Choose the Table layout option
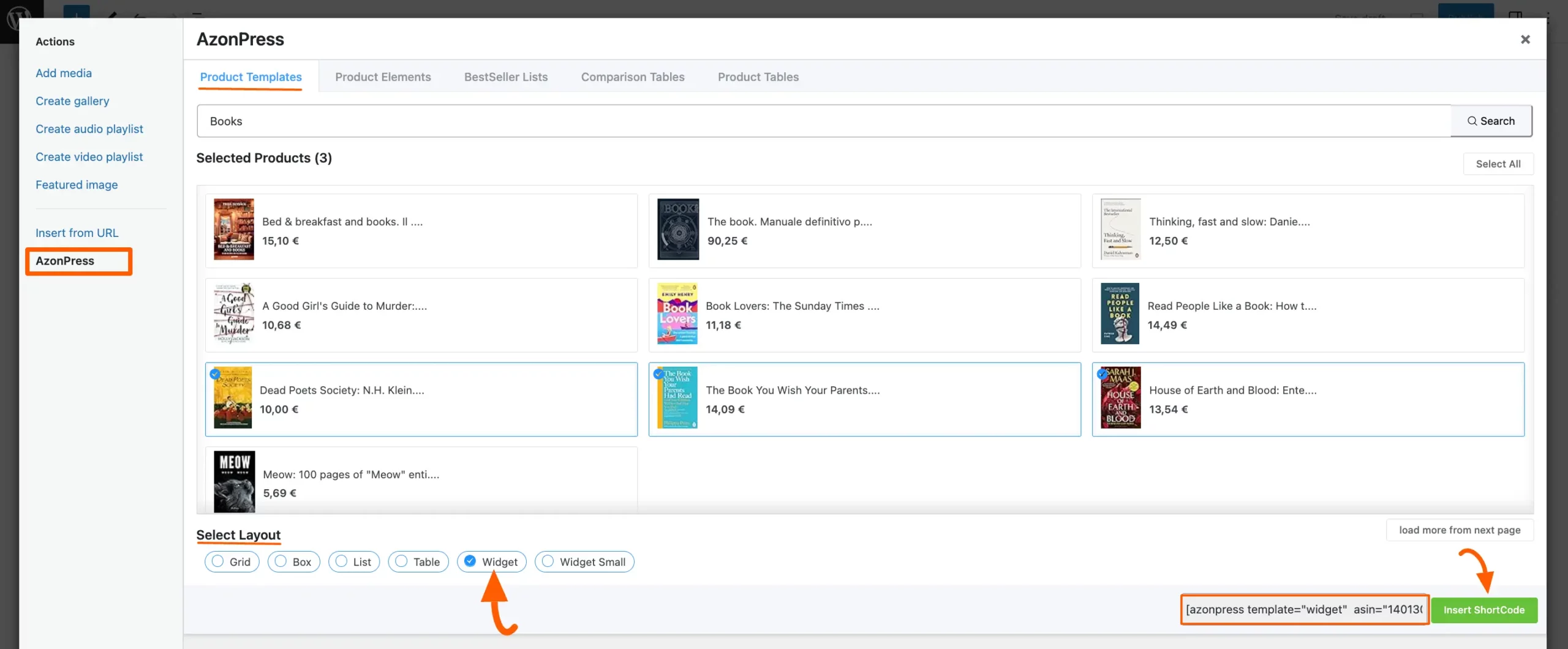Image resolution: width=1568 pixels, height=649 pixels. click(402, 561)
